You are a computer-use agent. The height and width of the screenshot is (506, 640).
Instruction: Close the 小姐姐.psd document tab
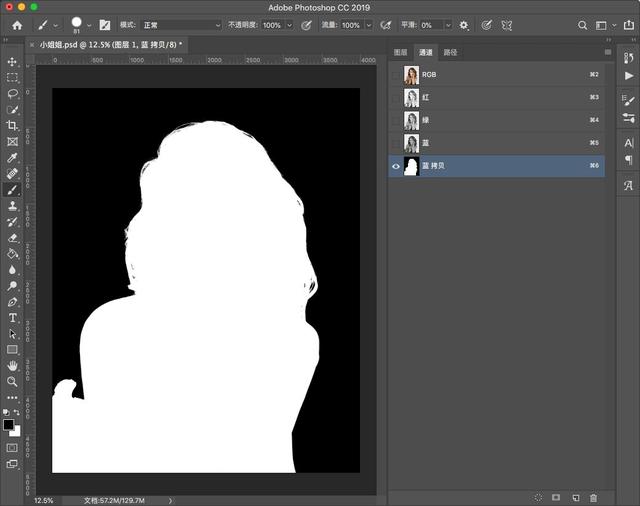(x=32, y=45)
